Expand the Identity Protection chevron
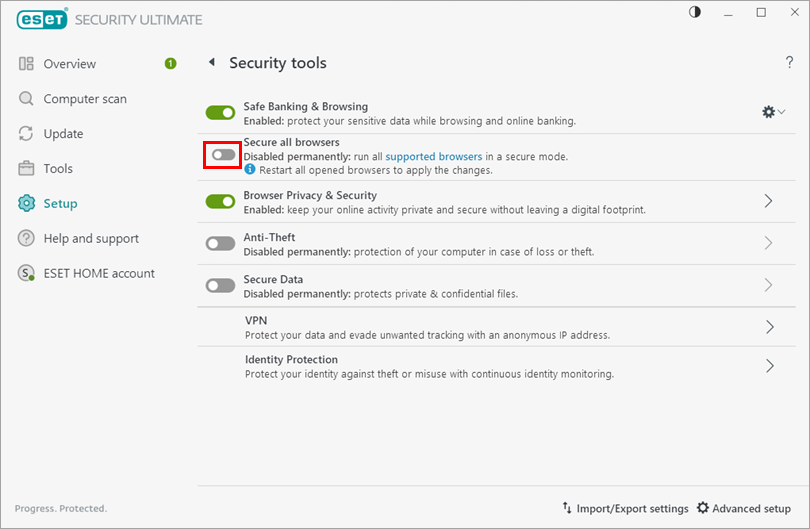 click(x=769, y=366)
